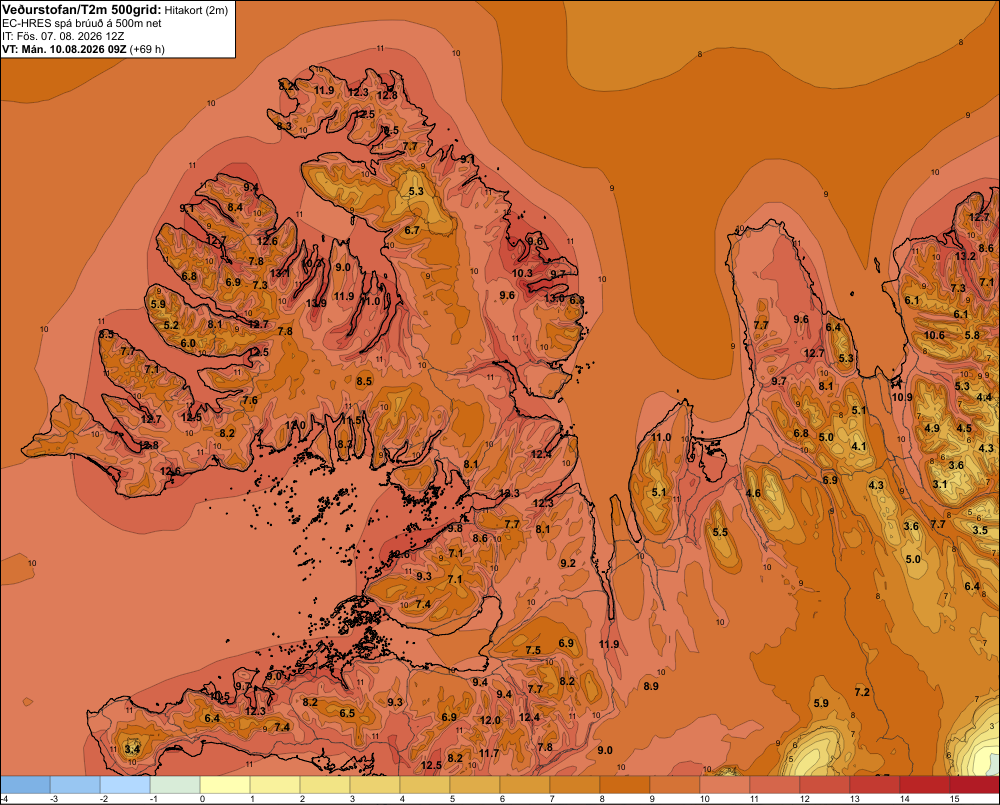Viewport: 1000px width, 805px height.
Task: Click the 13.0 temperature label on the map
Action: click(554, 298)
